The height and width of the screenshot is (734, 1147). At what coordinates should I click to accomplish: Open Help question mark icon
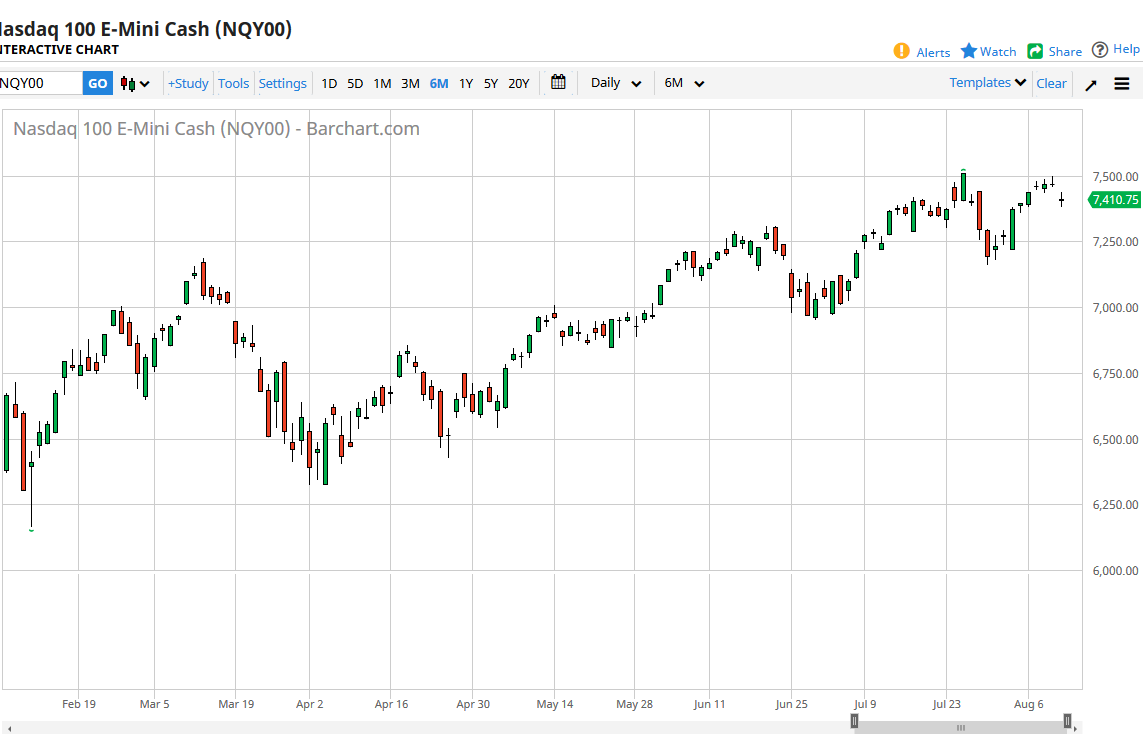pyautogui.click(x=1100, y=49)
